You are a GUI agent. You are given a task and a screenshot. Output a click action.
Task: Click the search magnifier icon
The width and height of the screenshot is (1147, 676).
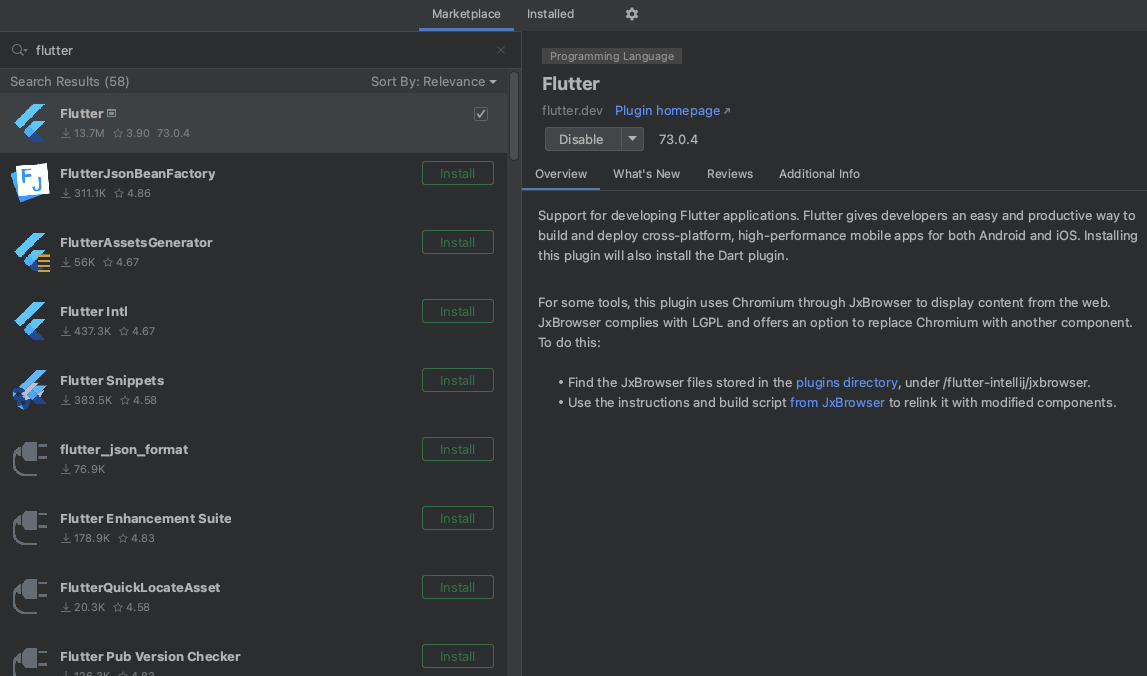[x=18, y=50]
